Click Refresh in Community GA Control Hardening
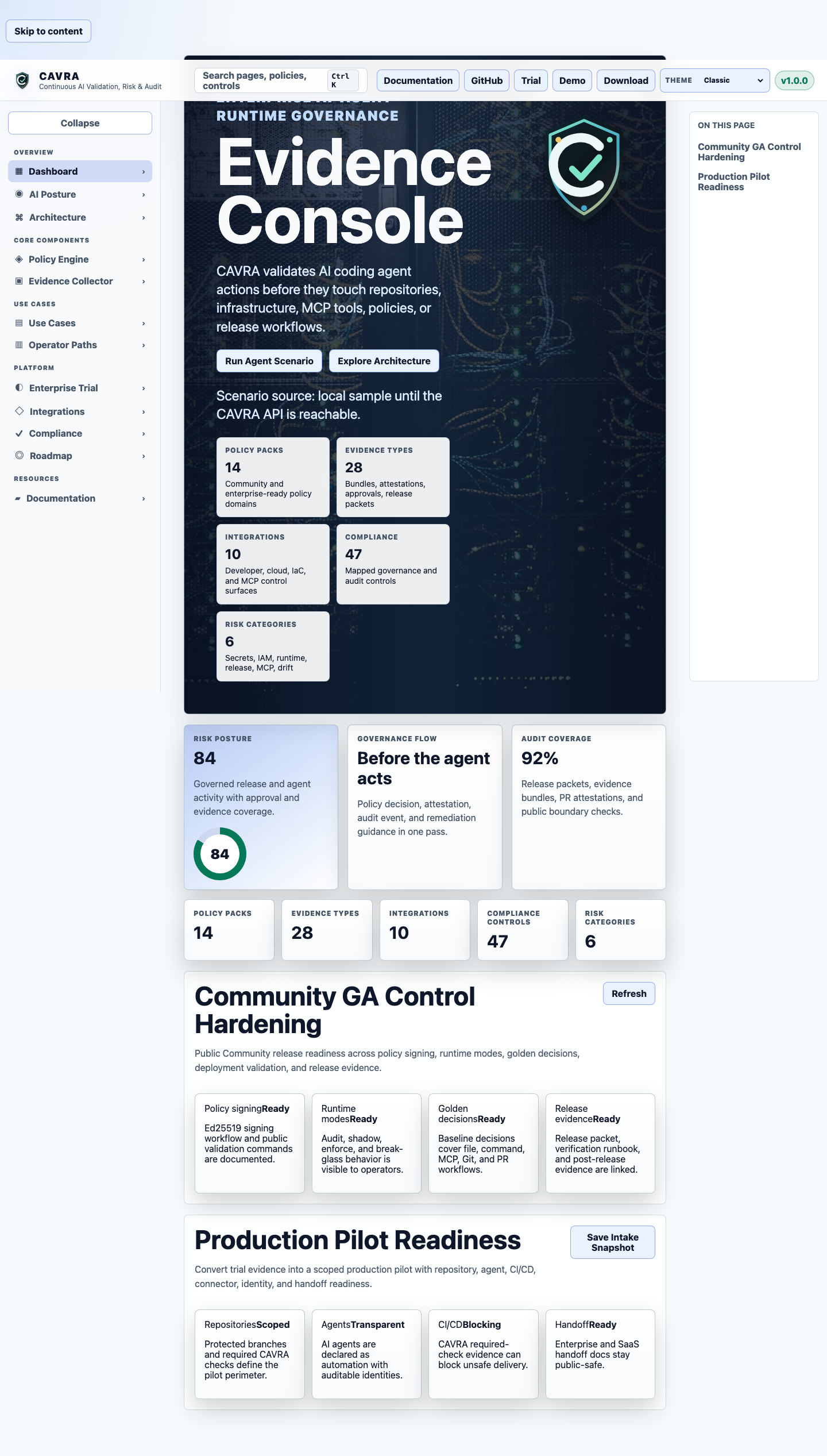Viewport: 827px width, 1456px height. click(x=629, y=993)
